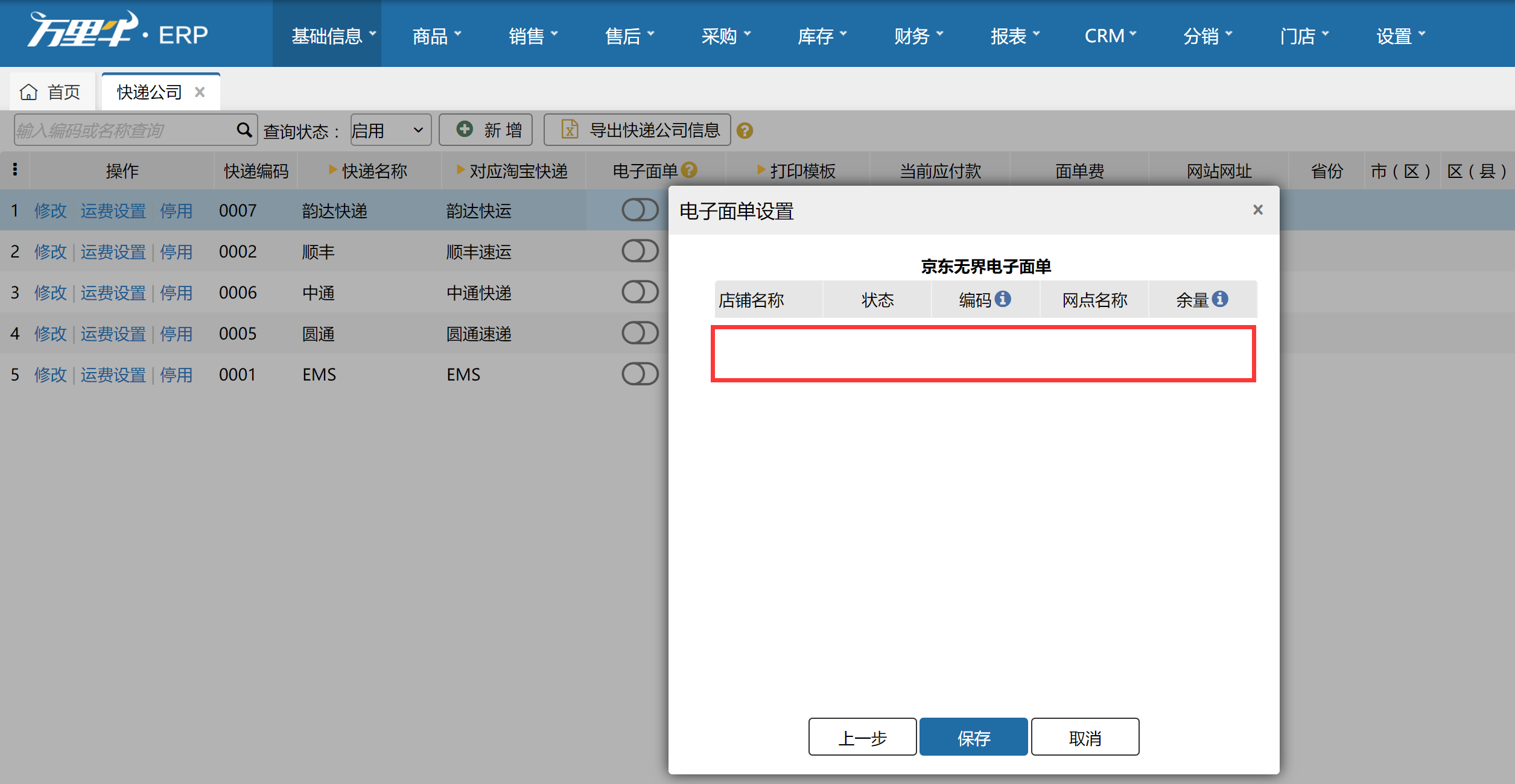The width and height of the screenshot is (1515, 784).
Task: Toggle the electronic waybill switch for 韵达快递
Action: point(640,210)
